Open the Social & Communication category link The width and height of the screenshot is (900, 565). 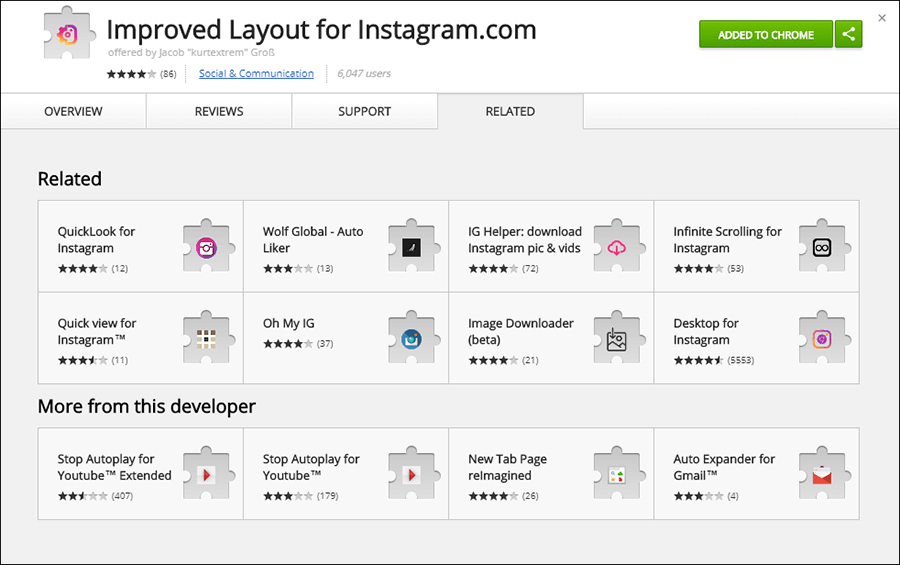[x=256, y=73]
